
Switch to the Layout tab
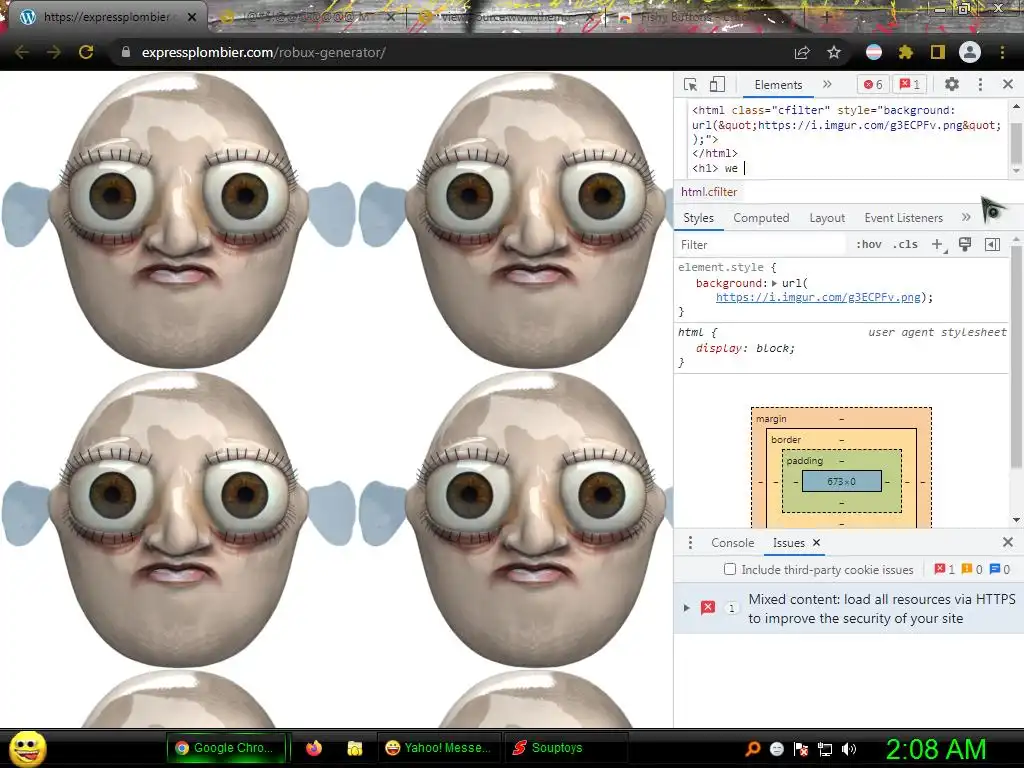coord(827,218)
